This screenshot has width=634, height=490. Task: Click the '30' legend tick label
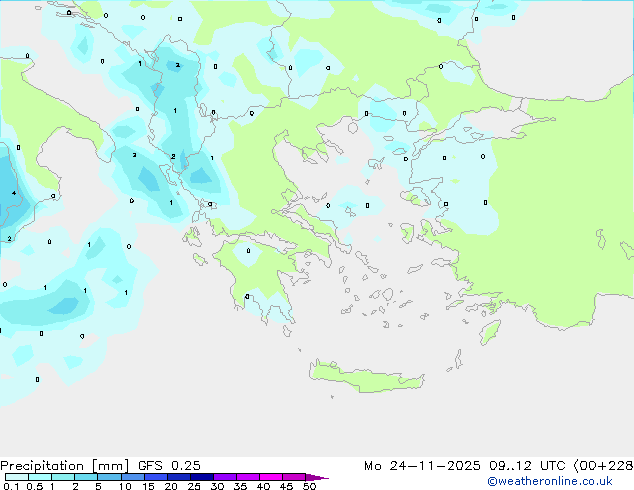[x=217, y=486]
